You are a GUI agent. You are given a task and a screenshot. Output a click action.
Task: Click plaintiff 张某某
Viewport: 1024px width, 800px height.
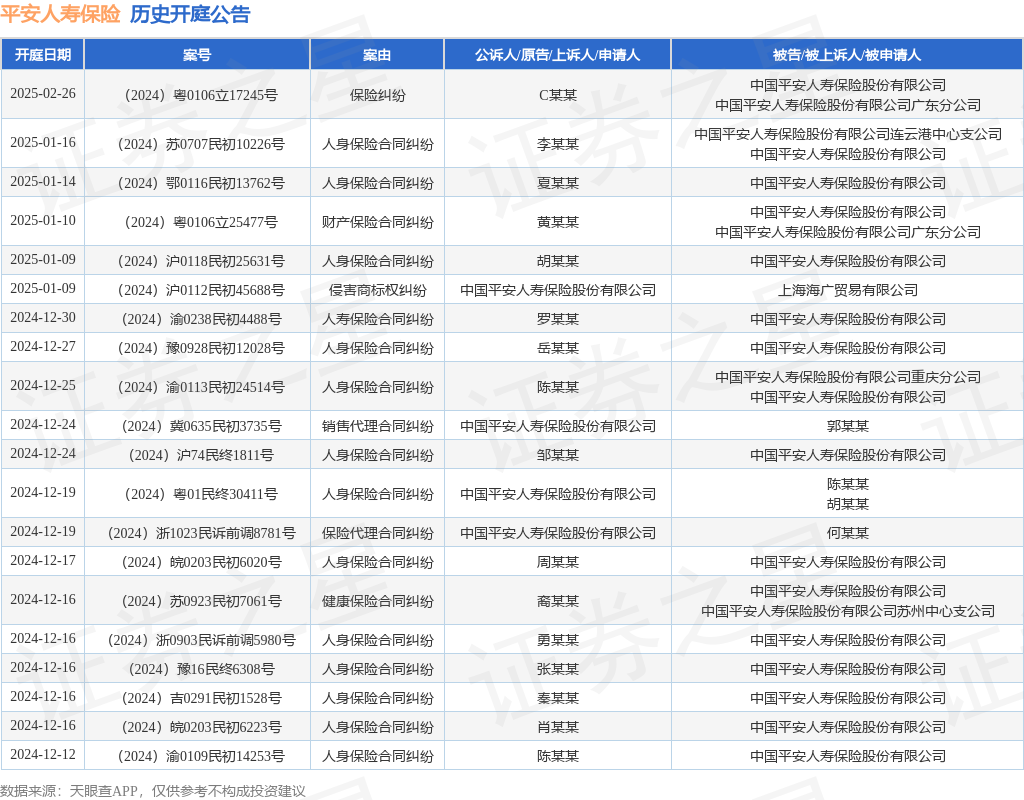pos(558,669)
